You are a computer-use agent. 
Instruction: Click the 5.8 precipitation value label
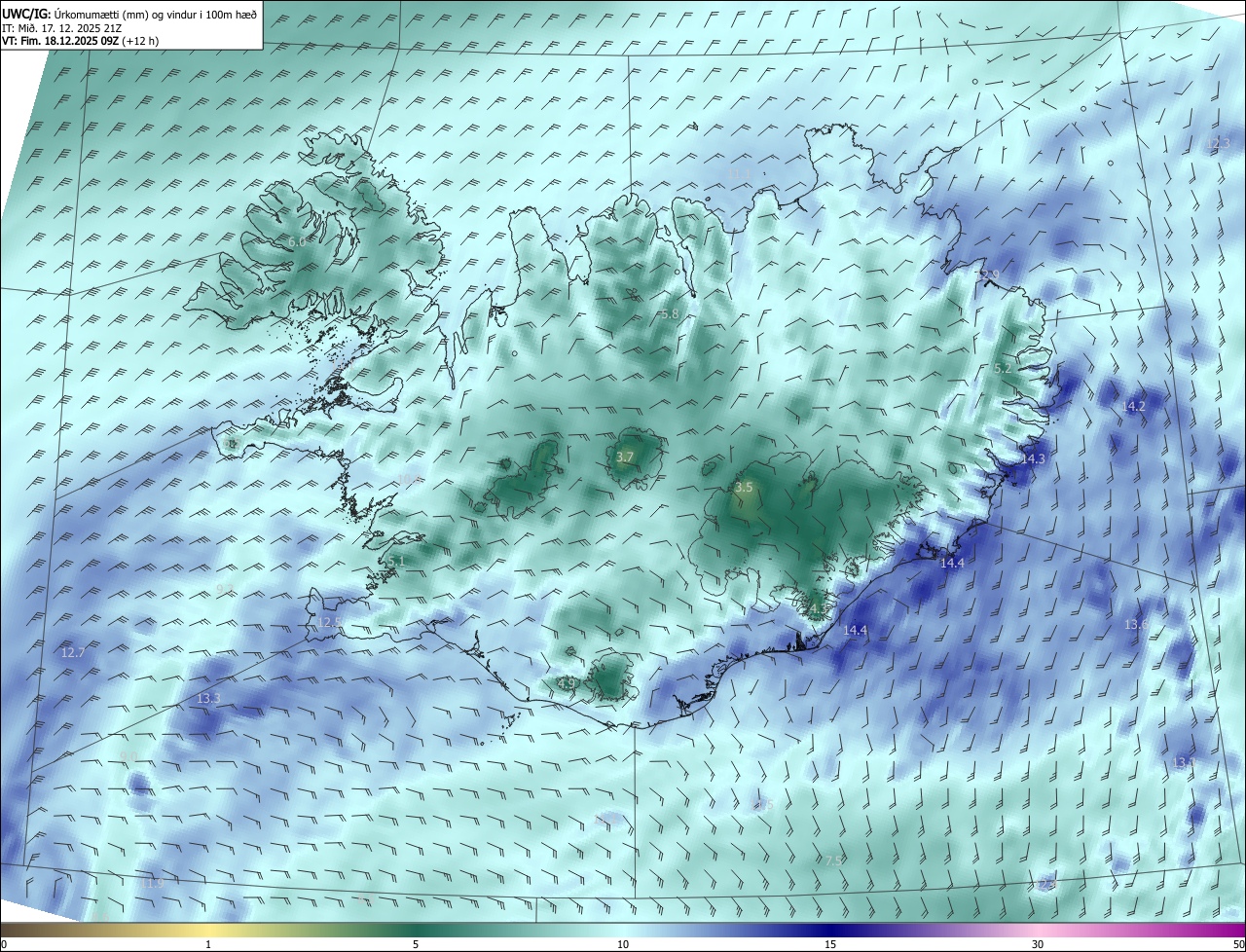pyautogui.click(x=669, y=314)
